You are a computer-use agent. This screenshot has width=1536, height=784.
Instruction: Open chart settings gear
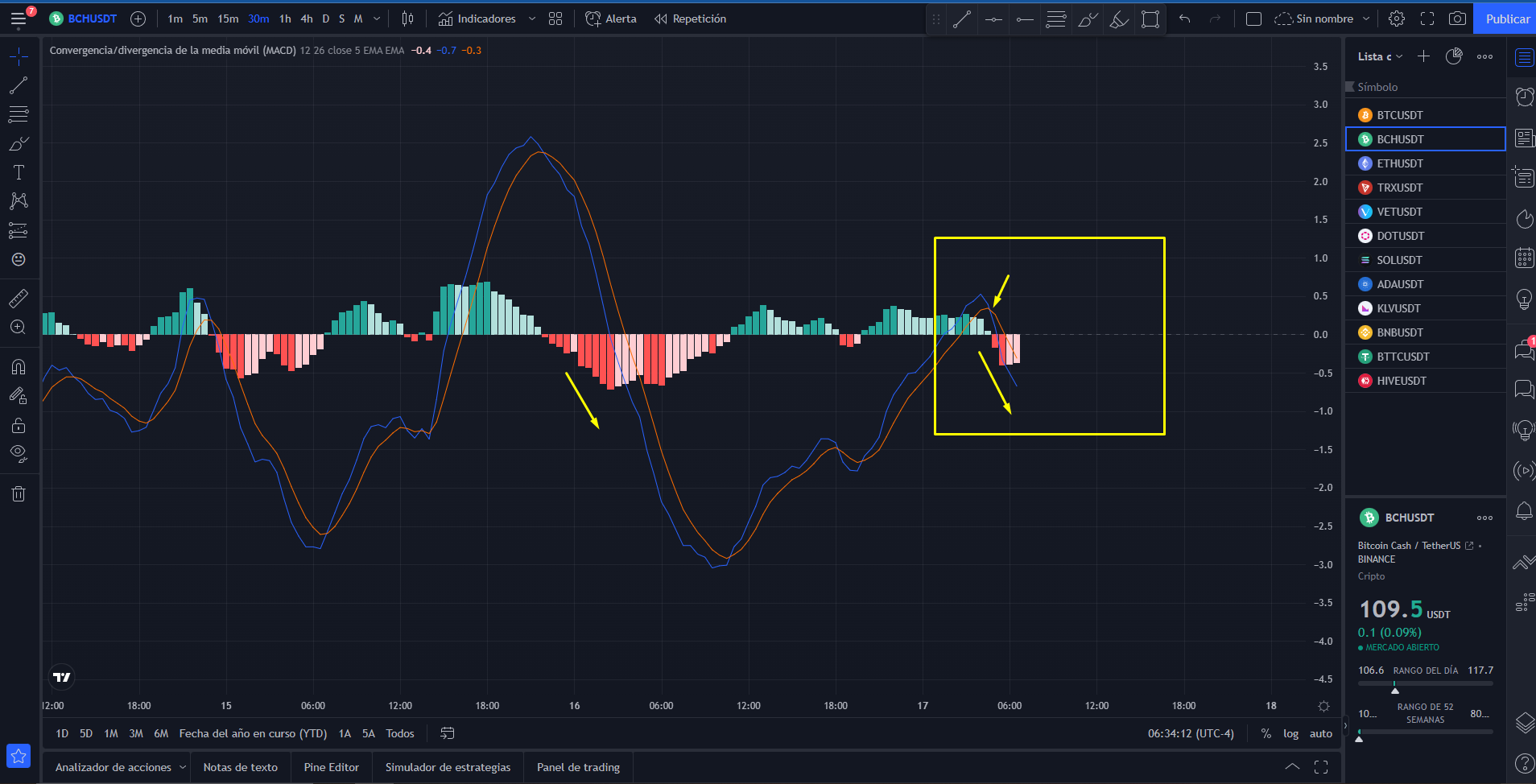click(x=1397, y=19)
